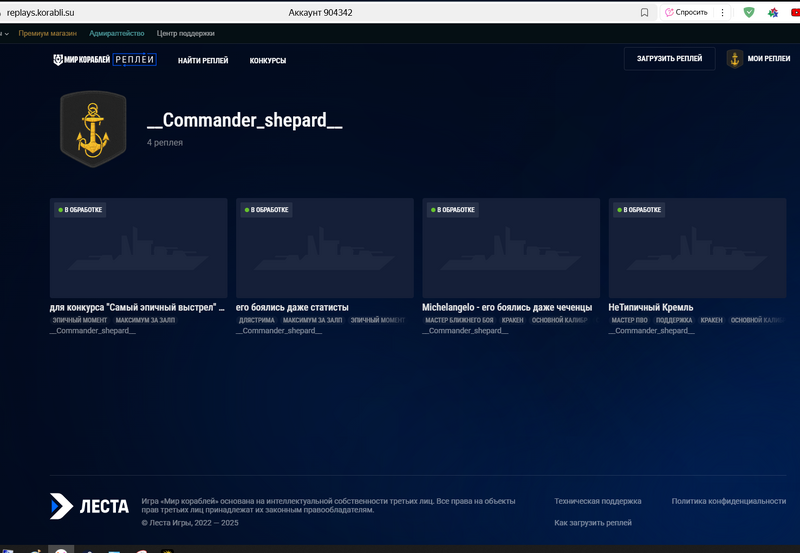This screenshot has height=553, width=800.
Task: Select Мастер ближнего боя tag
Action: (459, 320)
